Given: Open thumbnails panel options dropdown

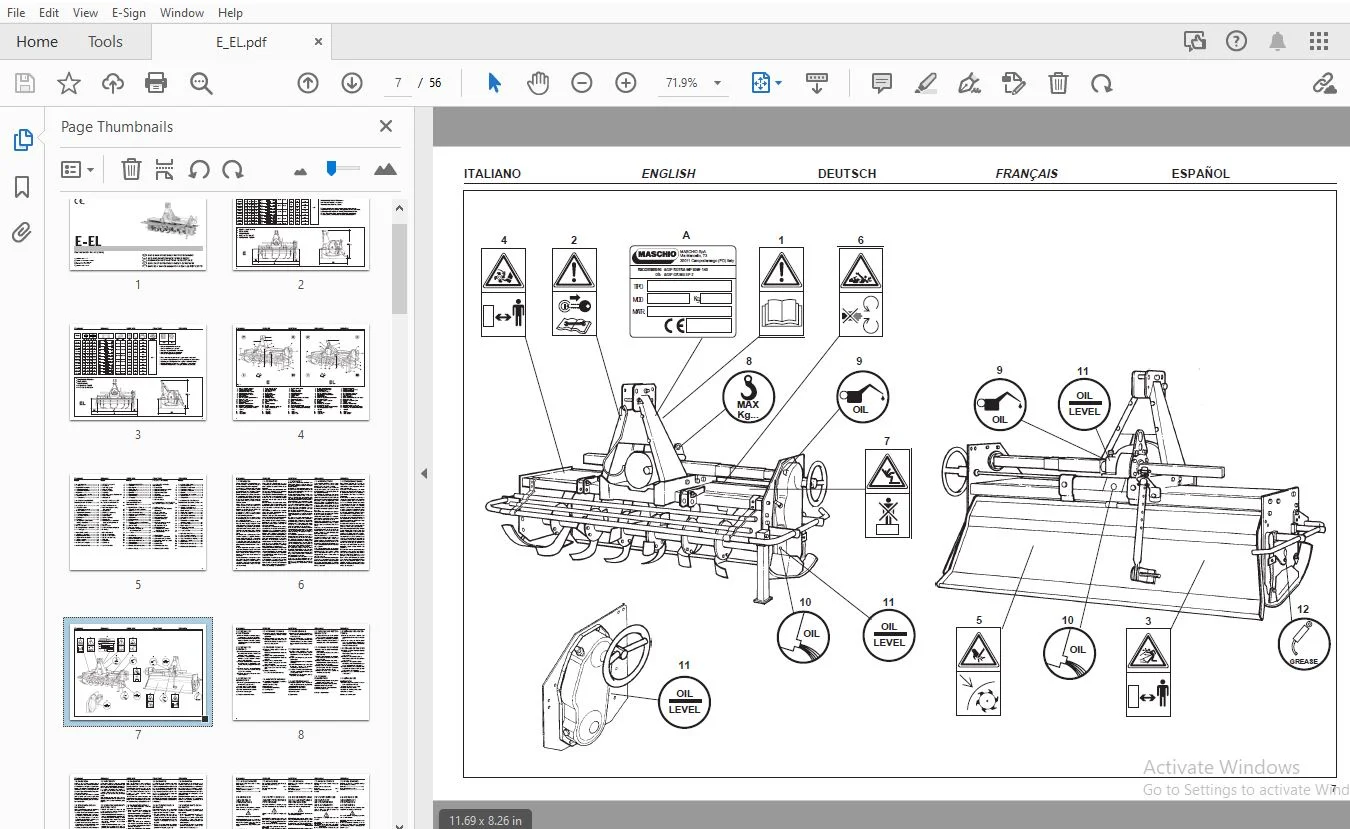Looking at the screenshot, I should [x=78, y=170].
